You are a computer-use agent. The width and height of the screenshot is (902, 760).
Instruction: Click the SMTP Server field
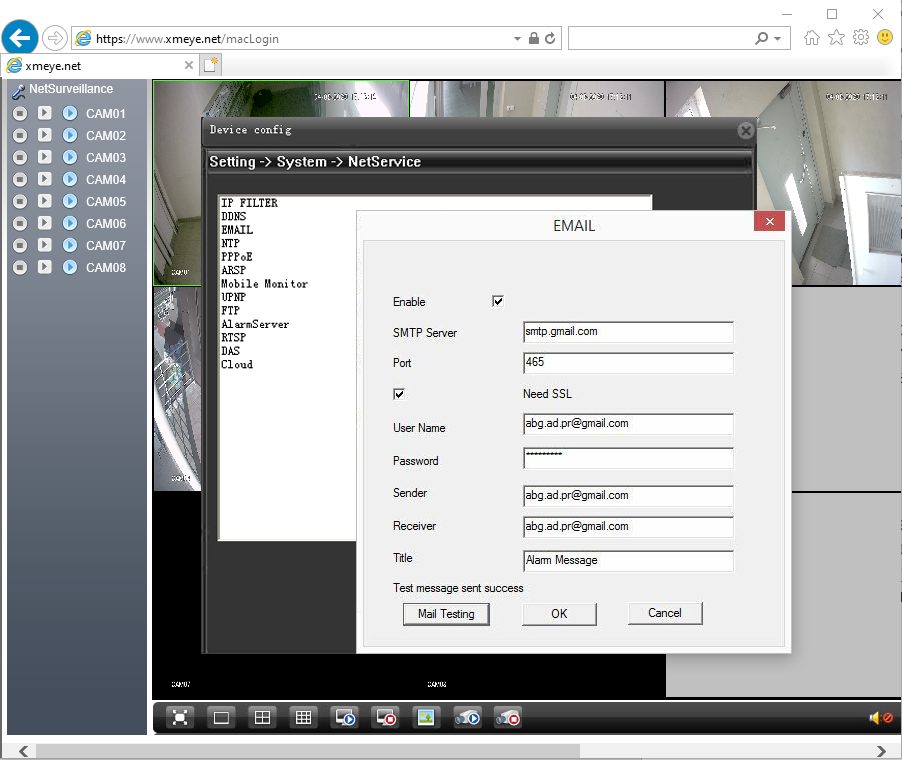pyautogui.click(x=628, y=332)
